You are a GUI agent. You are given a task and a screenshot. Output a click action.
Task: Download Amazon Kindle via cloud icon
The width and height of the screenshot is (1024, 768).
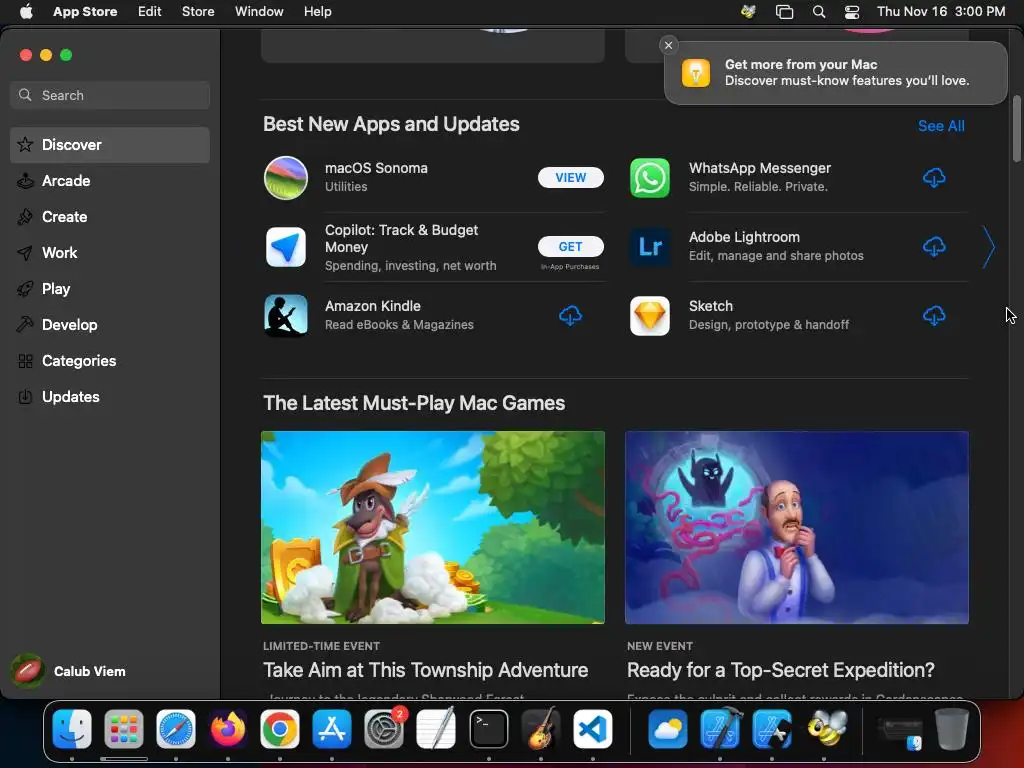pyautogui.click(x=570, y=316)
